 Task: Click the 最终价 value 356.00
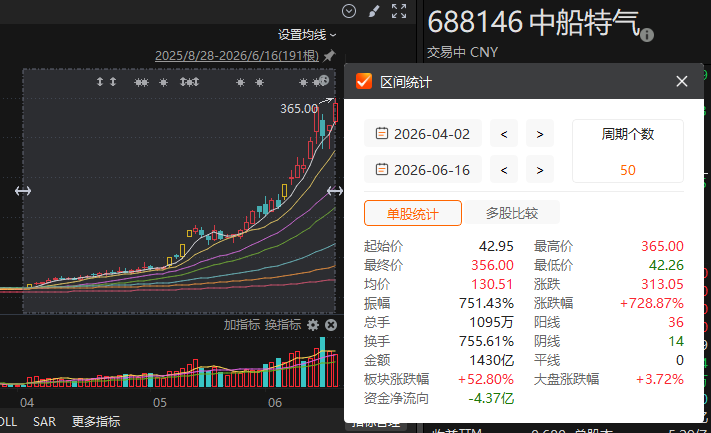pyautogui.click(x=492, y=265)
